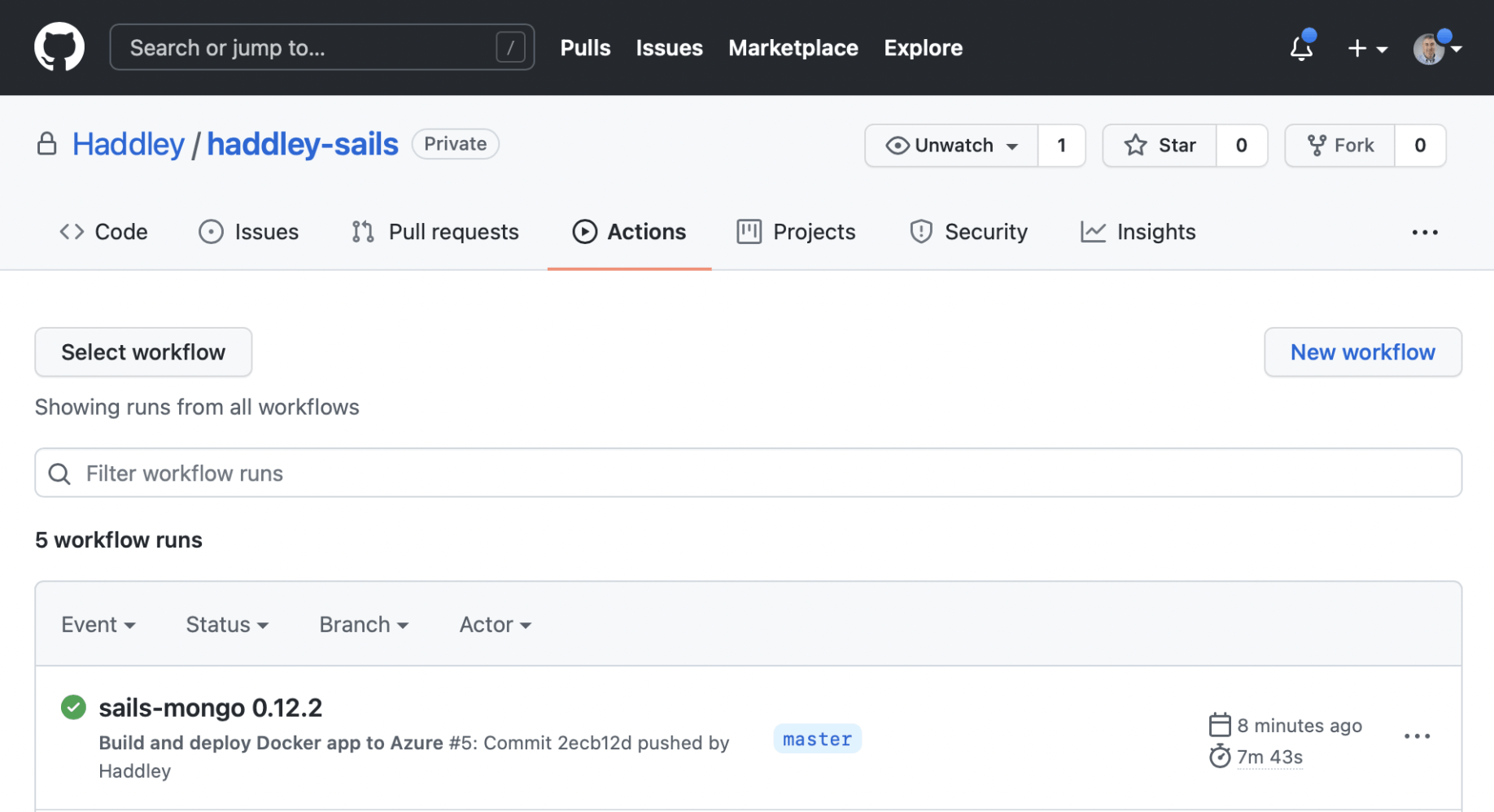Click the user avatar in header
The image size is (1494, 812).
pyautogui.click(x=1429, y=49)
